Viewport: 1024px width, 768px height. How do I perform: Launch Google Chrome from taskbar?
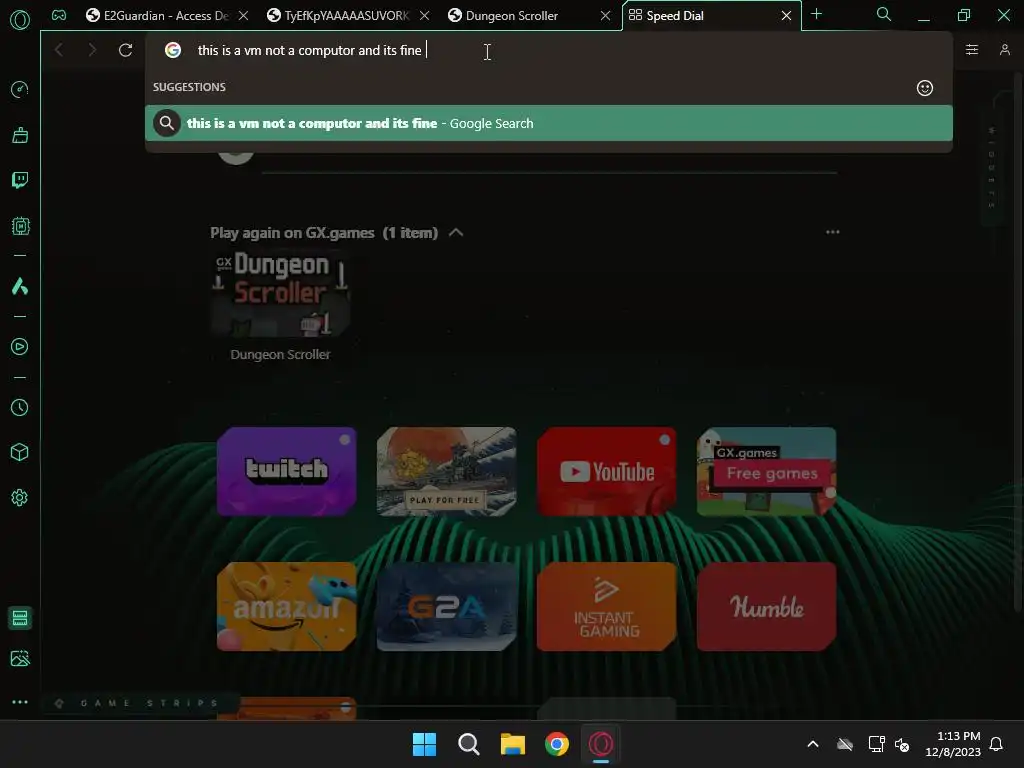point(556,744)
